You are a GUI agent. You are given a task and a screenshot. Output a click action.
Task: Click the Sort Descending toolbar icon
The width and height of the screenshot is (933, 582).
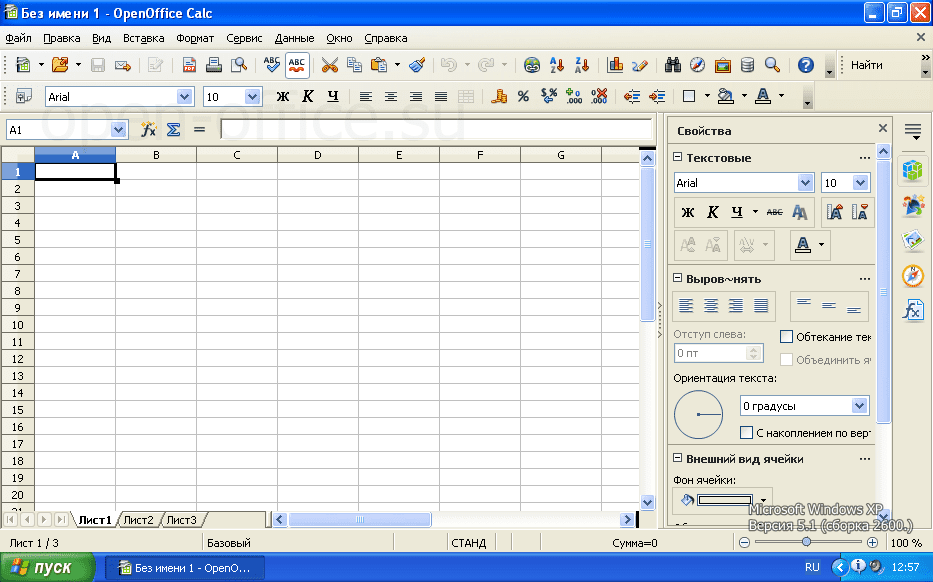coord(582,65)
